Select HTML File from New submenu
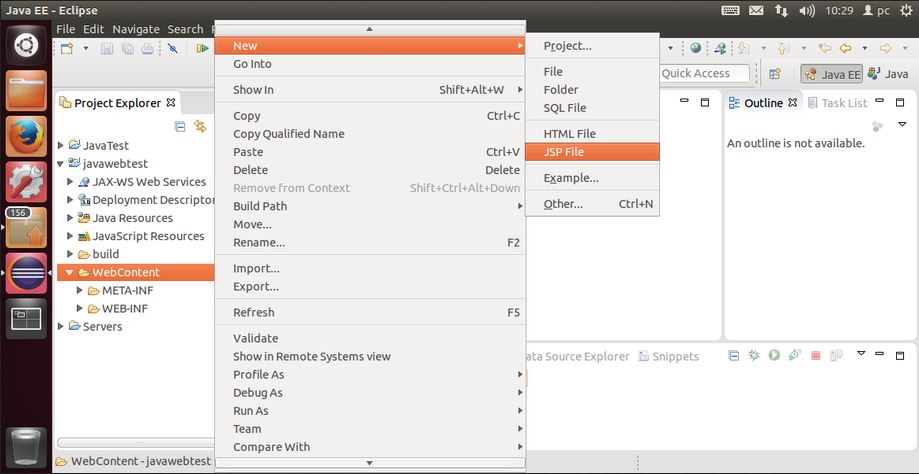 tap(593, 134)
